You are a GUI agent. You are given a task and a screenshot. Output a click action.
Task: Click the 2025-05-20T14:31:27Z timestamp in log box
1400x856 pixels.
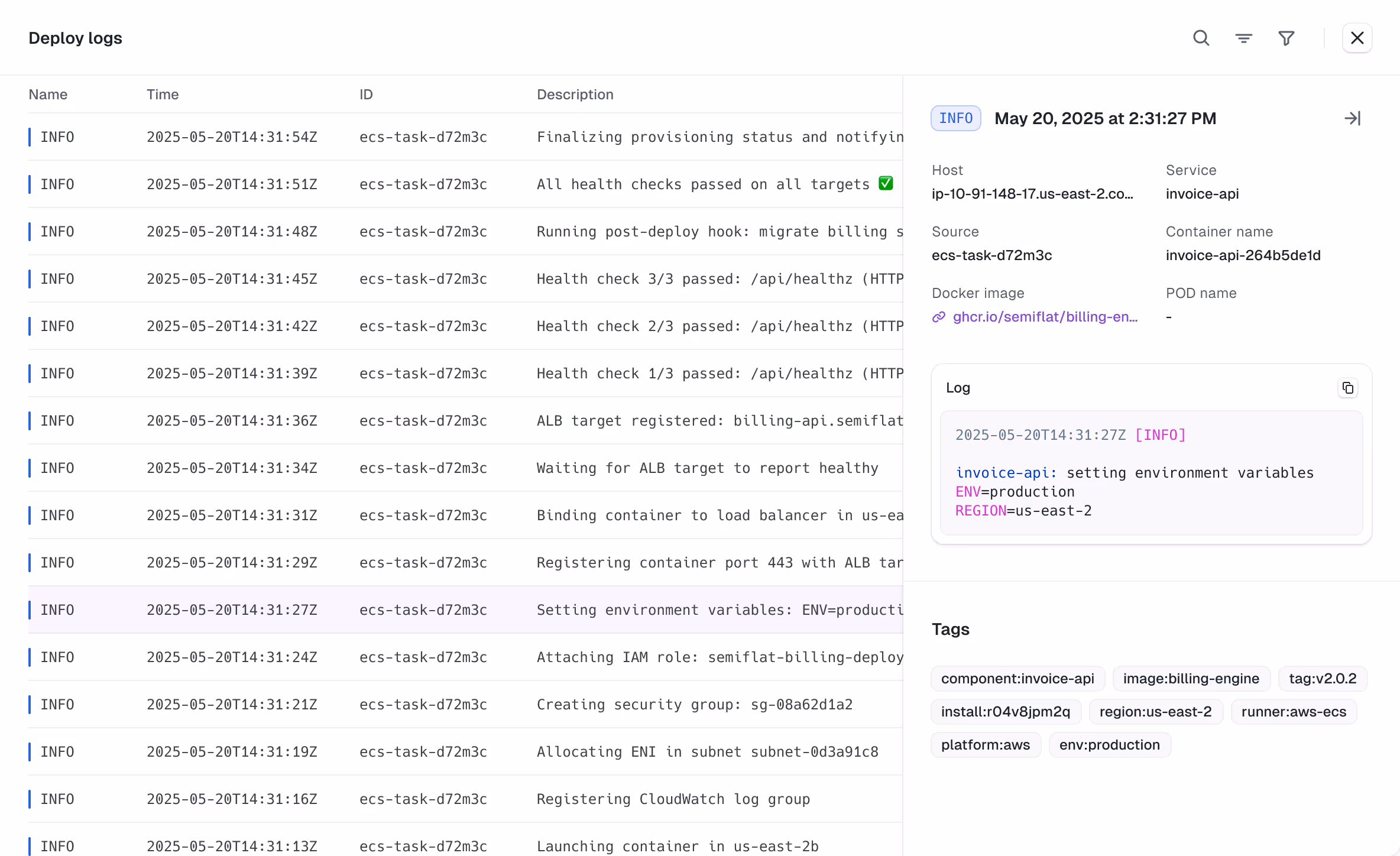1041,435
